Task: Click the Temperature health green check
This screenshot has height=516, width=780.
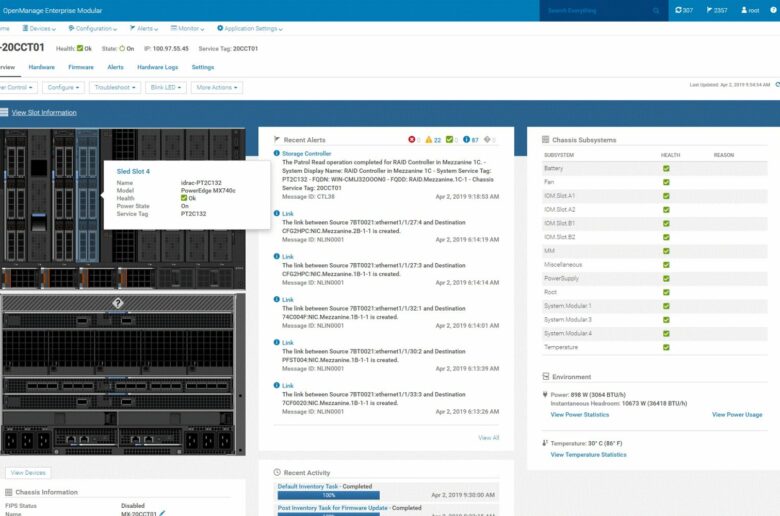Action: [x=666, y=347]
